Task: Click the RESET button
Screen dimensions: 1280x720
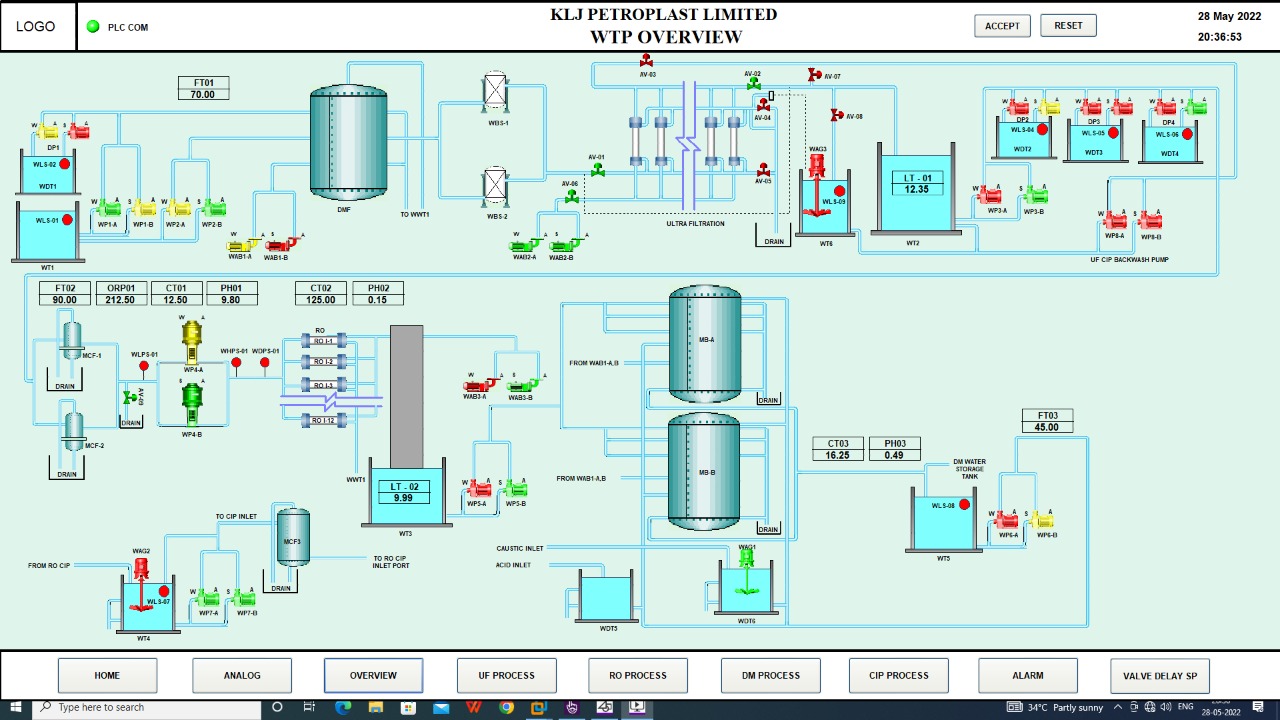Action: (x=1068, y=26)
